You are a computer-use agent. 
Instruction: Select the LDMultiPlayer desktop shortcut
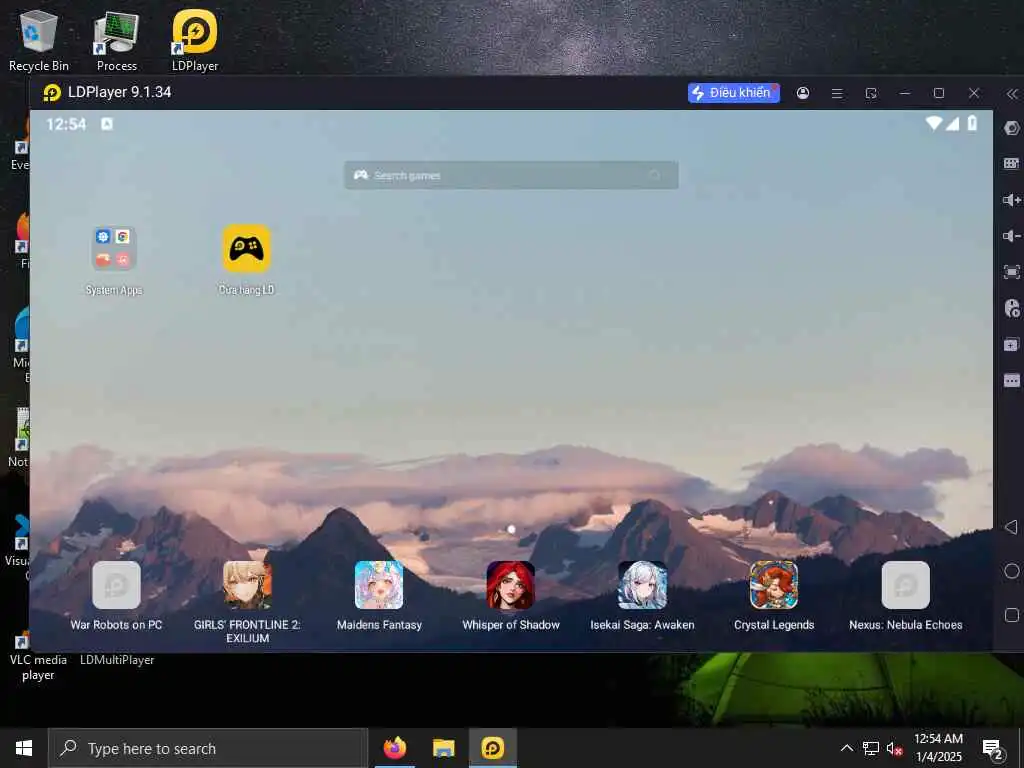point(117,660)
